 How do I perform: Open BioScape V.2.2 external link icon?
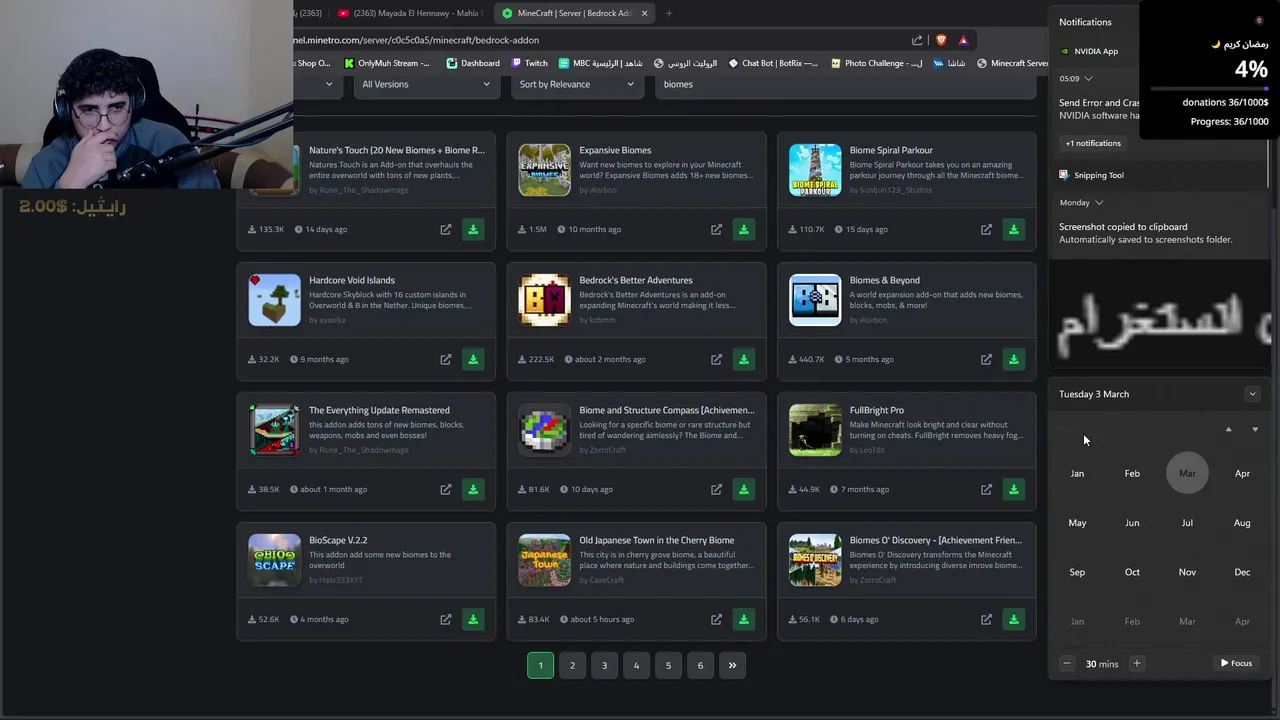click(x=446, y=619)
